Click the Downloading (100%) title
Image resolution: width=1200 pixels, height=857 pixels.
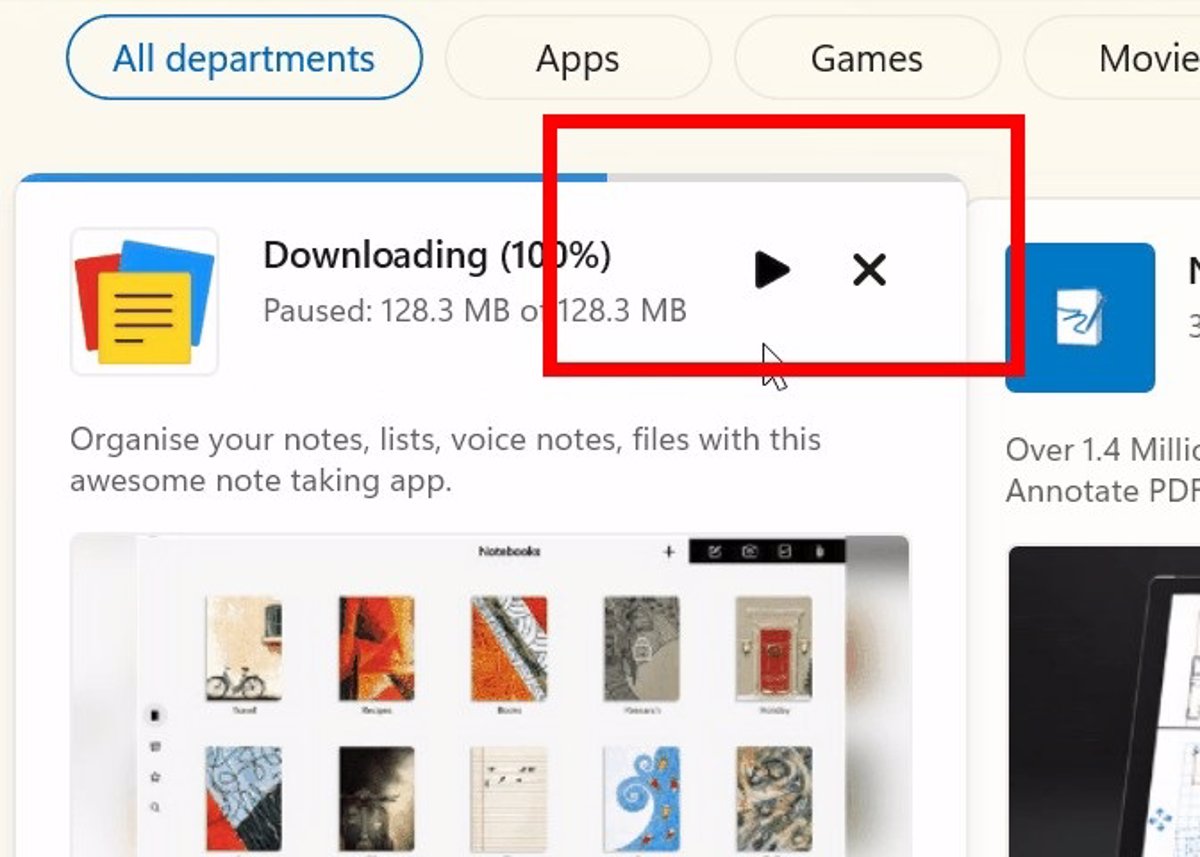point(437,256)
